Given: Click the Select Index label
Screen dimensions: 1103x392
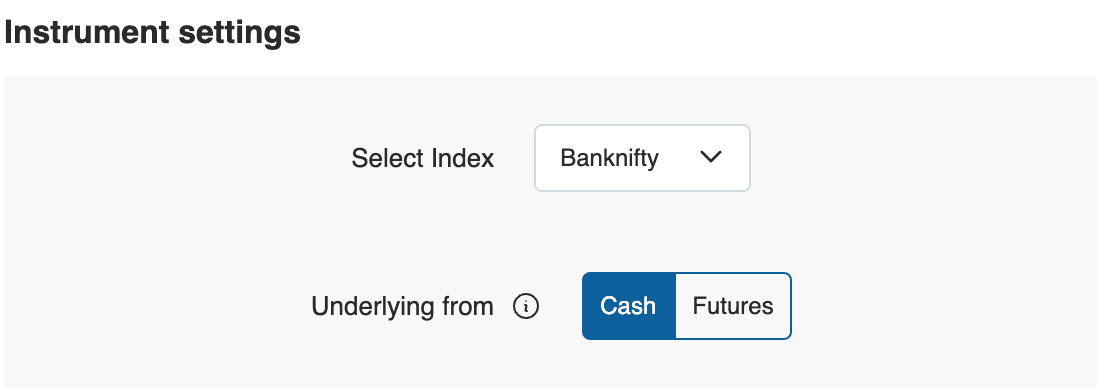Looking at the screenshot, I should (x=423, y=158).
